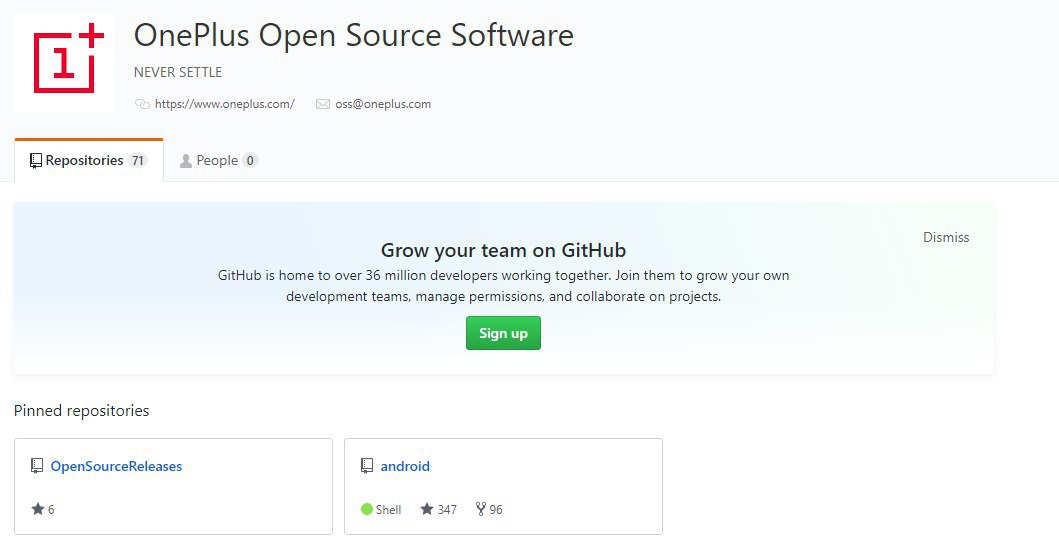
Task: Click the star icon showing 347 stars
Action: pyautogui.click(x=427, y=509)
